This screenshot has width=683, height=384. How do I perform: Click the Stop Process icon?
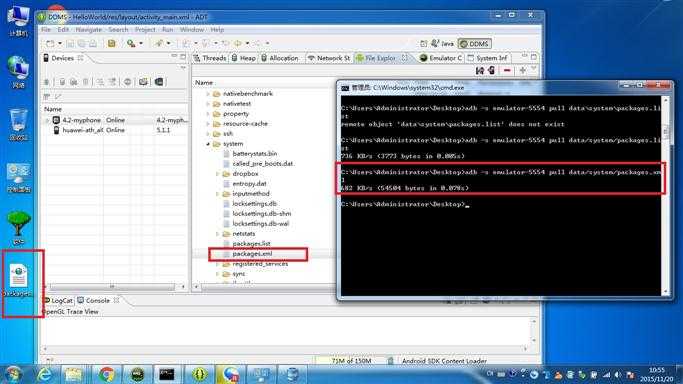[128, 82]
